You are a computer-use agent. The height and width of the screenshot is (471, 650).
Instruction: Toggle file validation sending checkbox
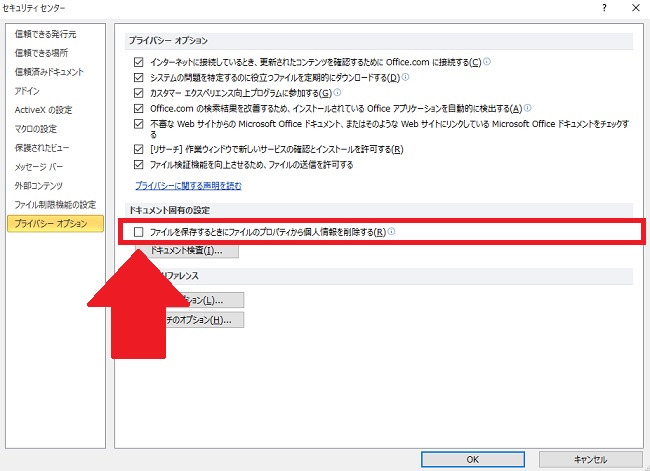(x=138, y=165)
